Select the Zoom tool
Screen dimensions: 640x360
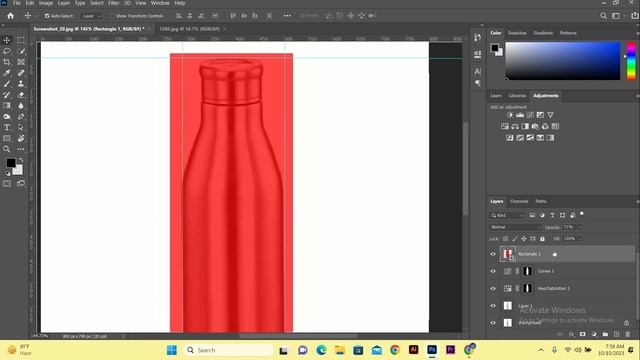point(7,149)
